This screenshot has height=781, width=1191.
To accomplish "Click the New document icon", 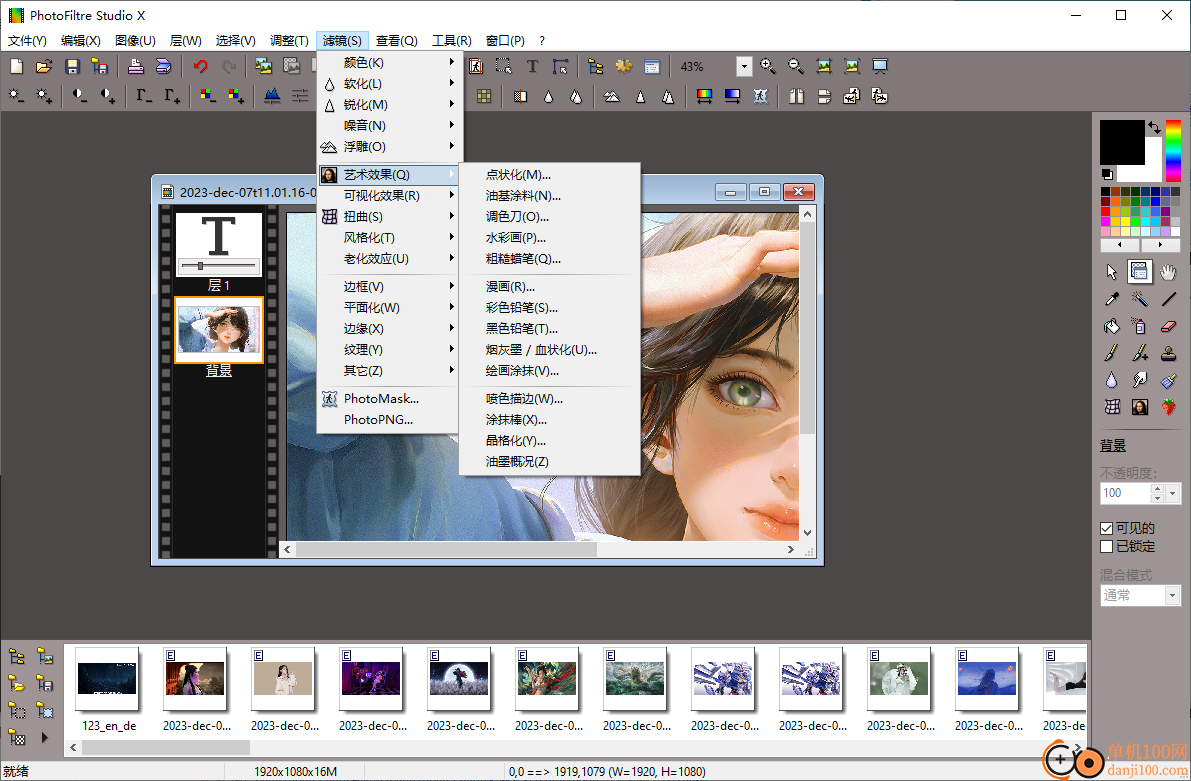I will pyautogui.click(x=16, y=67).
